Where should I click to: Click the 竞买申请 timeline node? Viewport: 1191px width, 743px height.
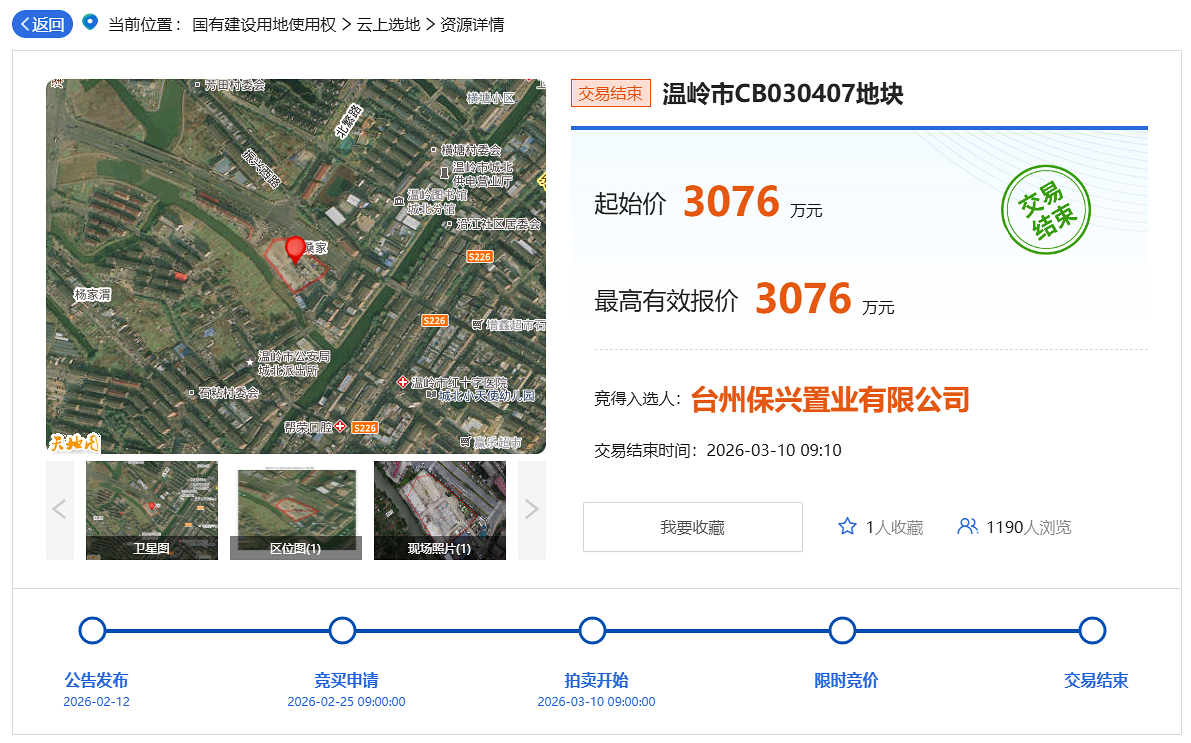342,630
